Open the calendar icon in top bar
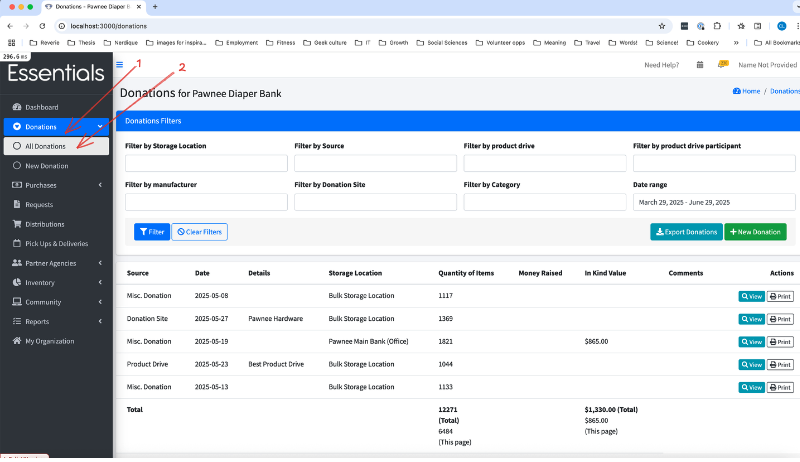Screen dimensions: 800x462 click(700, 65)
